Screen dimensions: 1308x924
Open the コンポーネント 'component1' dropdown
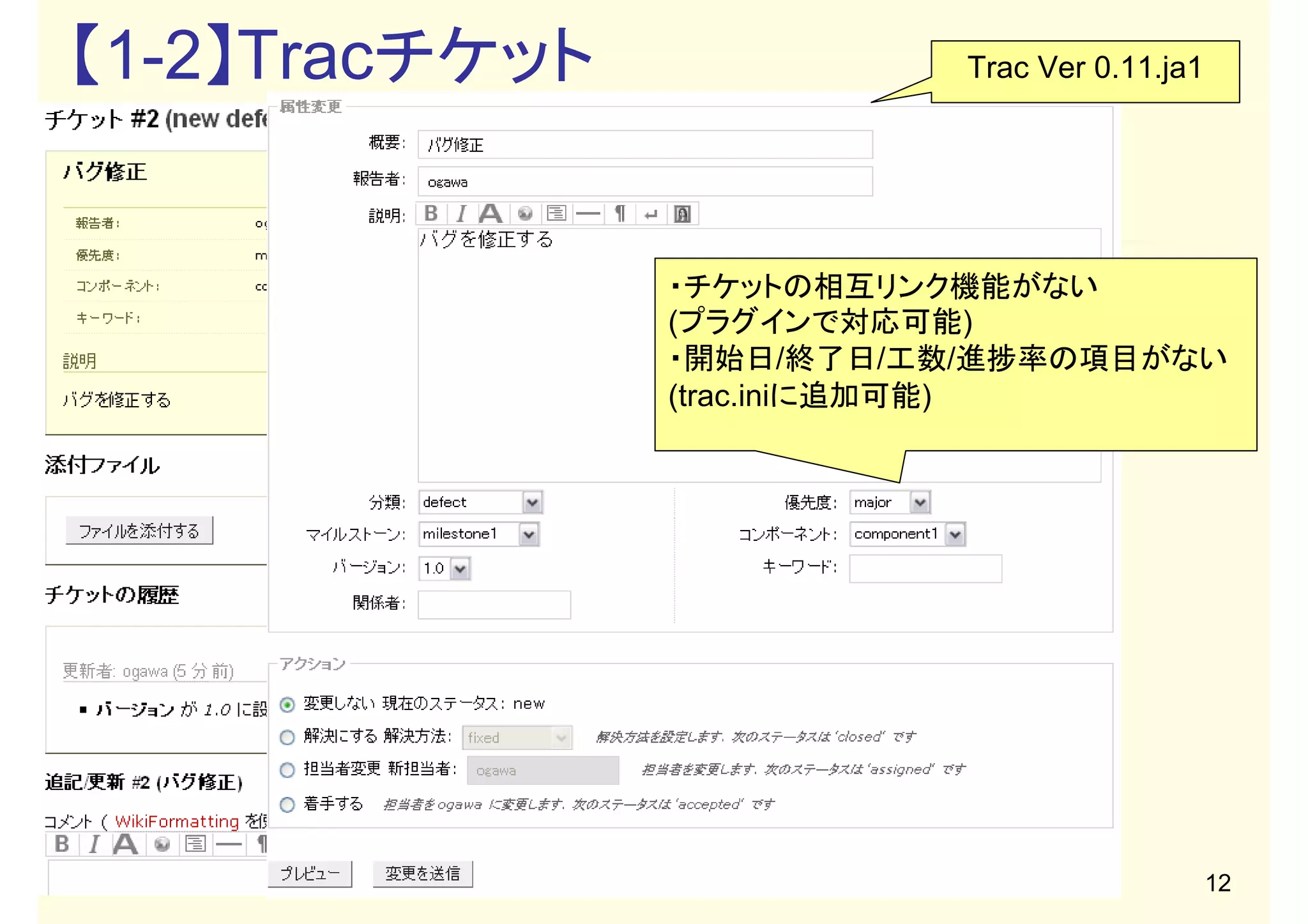click(908, 534)
